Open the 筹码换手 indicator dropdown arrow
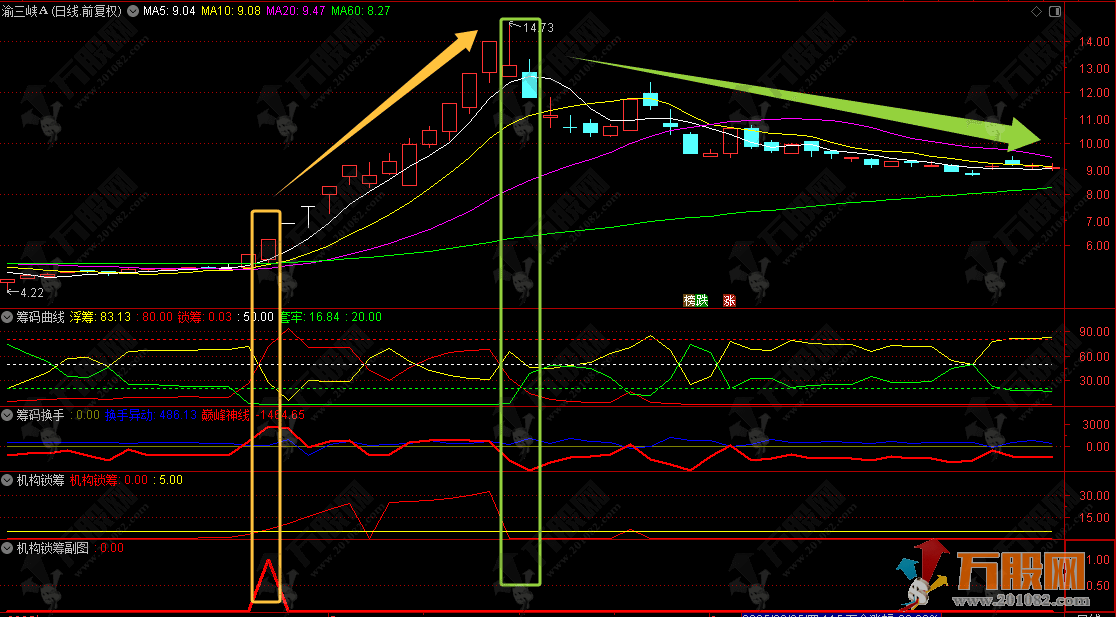Screen dimensions: 1116x617 (9, 414)
